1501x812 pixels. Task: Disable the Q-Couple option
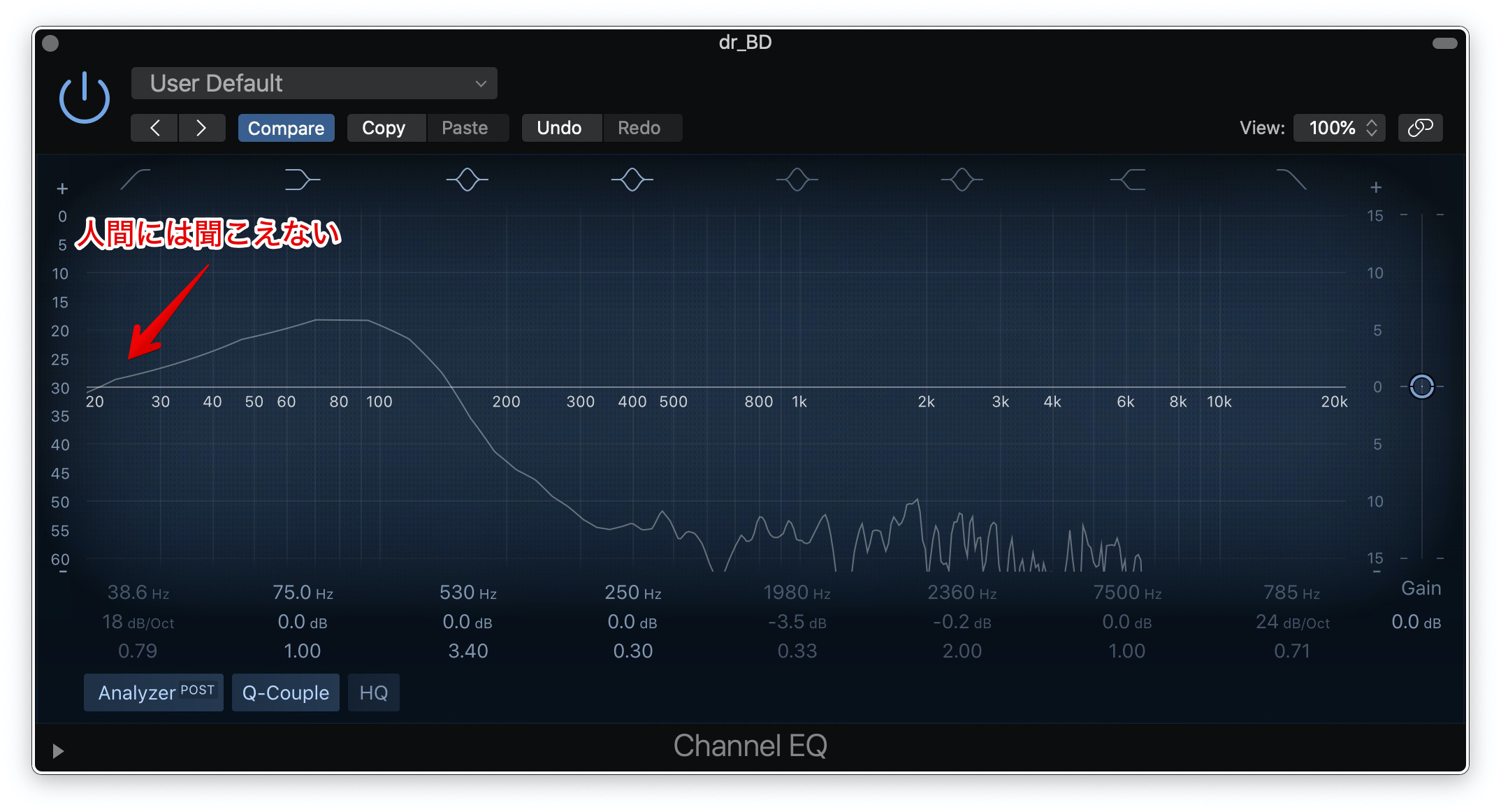[x=285, y=693]
